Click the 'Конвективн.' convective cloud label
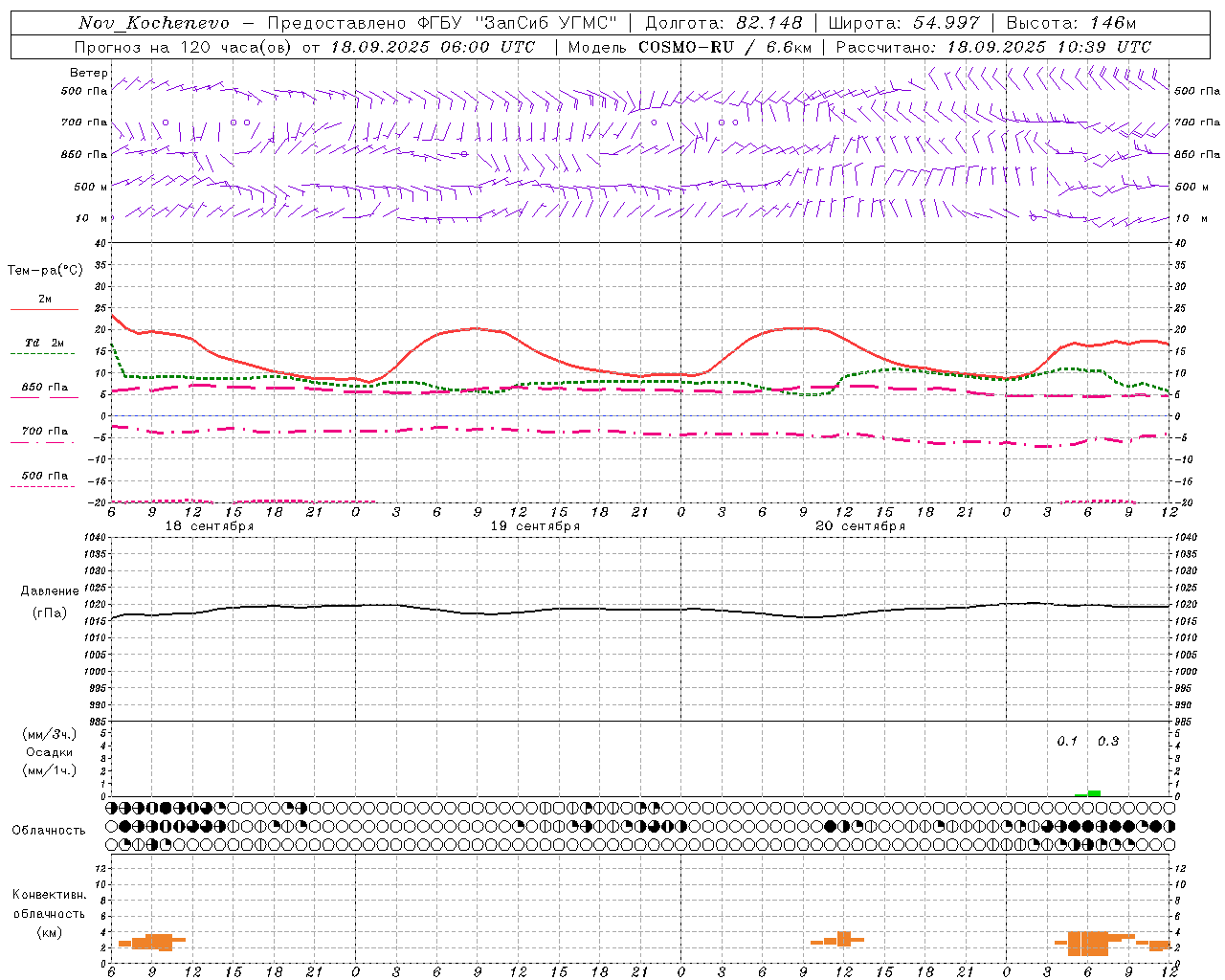This screenshot has width=1225, height=980. (49, 895)
